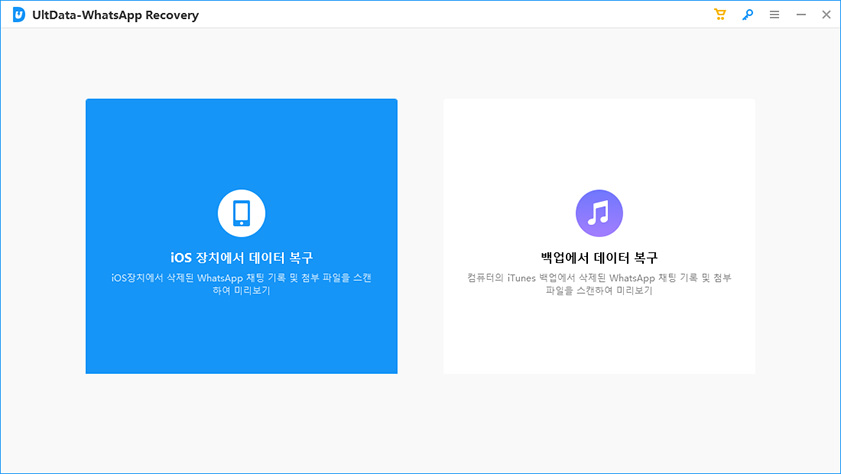Select the 'iOS 장치에서 데이터 복구' heading

pyautogui.click(x=241, y=257)
